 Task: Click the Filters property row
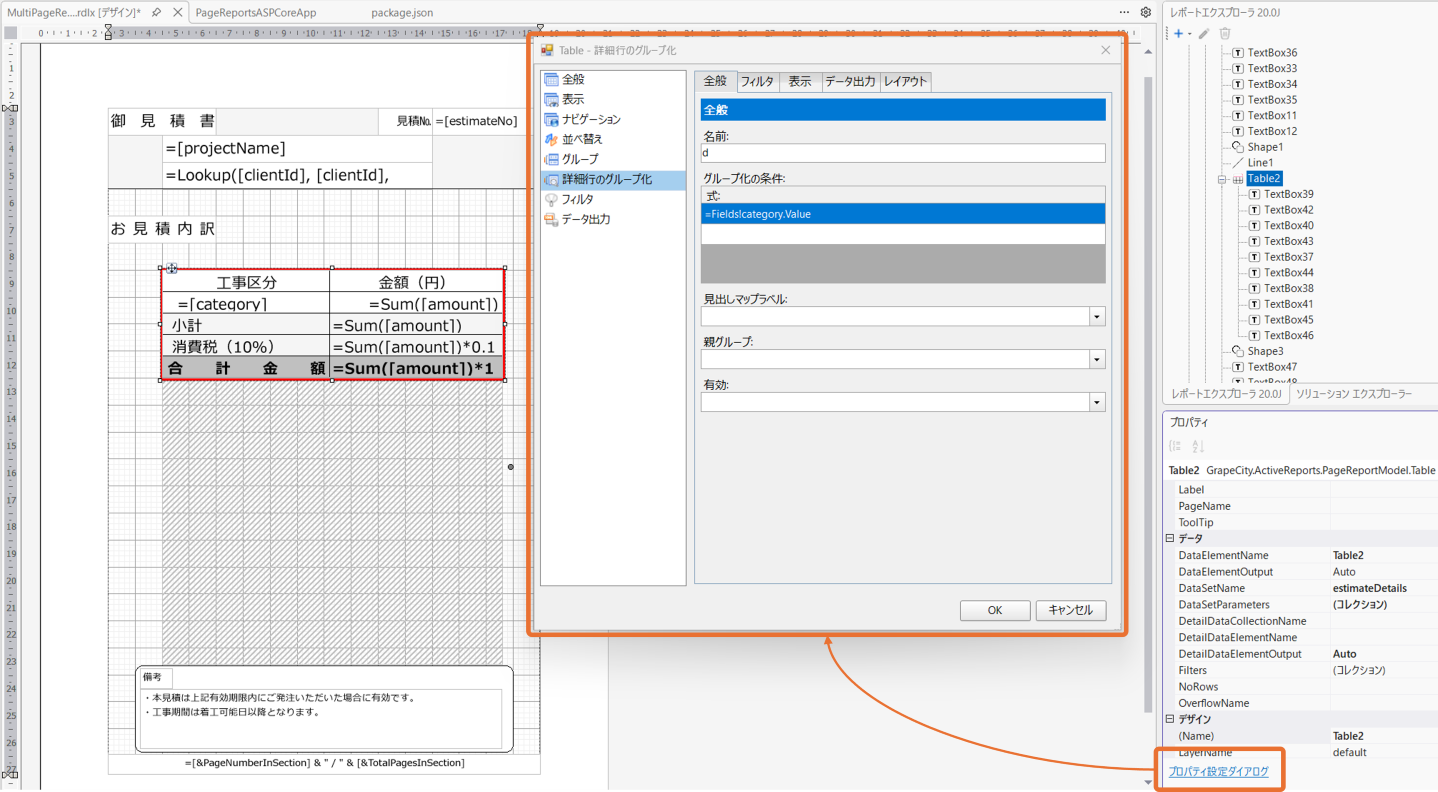tap(1300, 670)
